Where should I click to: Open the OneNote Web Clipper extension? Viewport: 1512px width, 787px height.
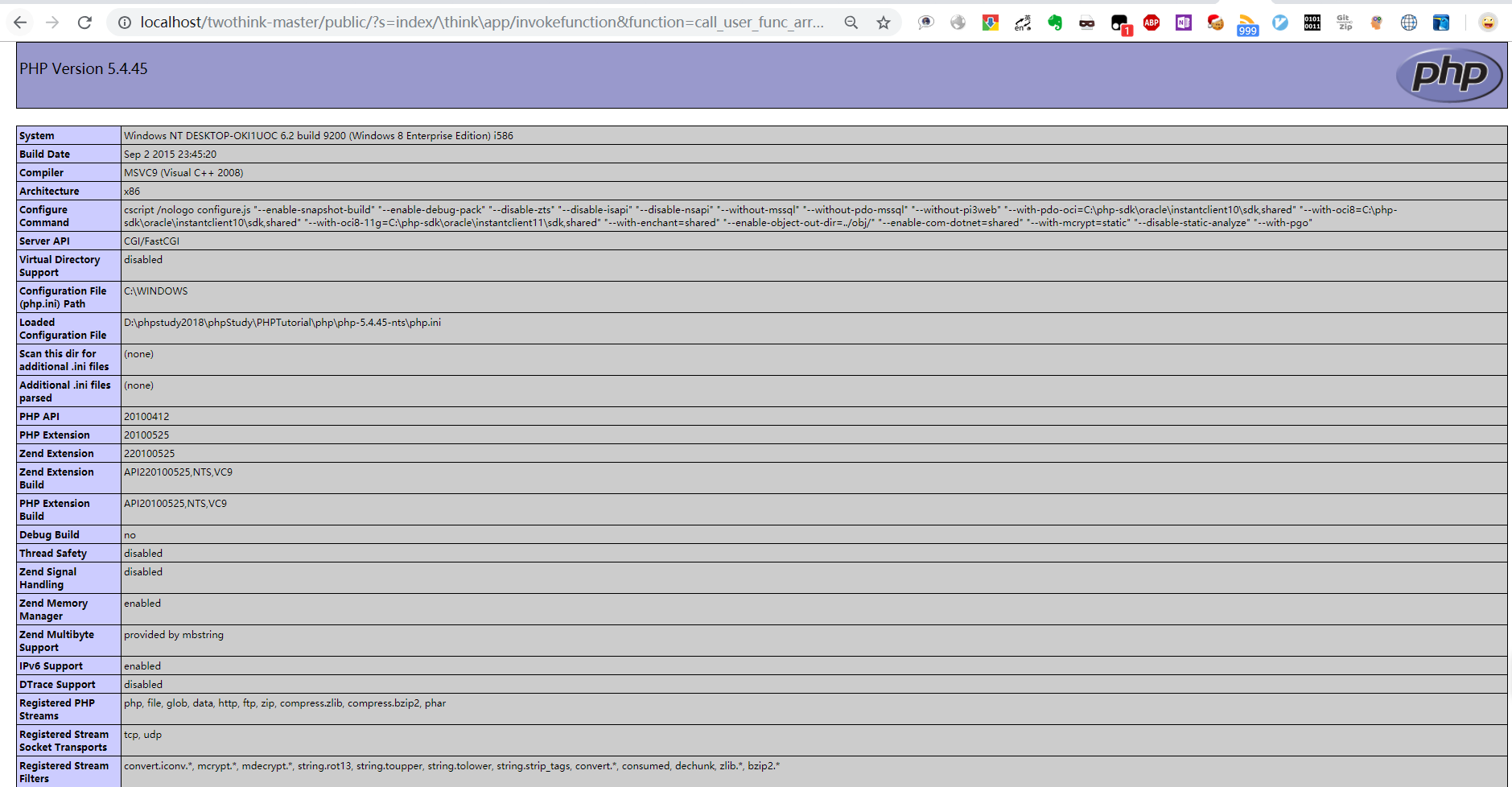pos(1183,22)
